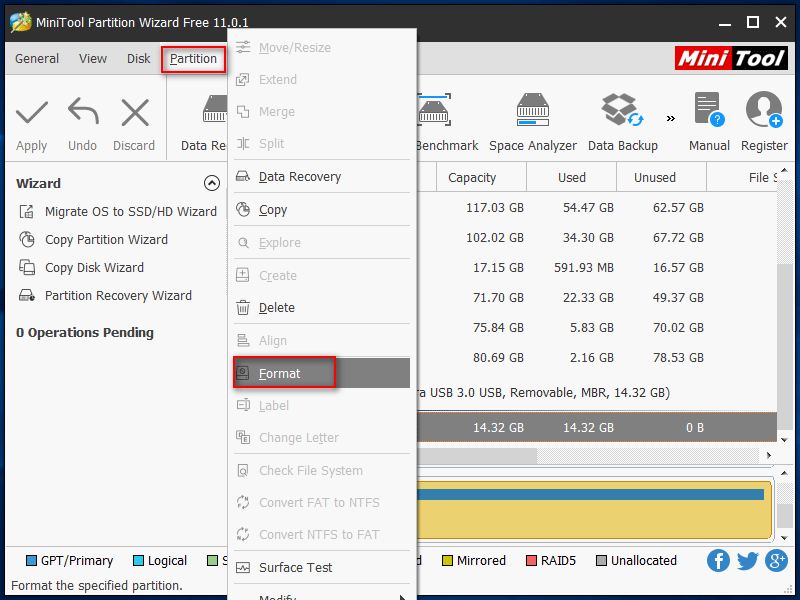
Task: Choose Format in the Partition menu
Action: click(x=321, y=373)
